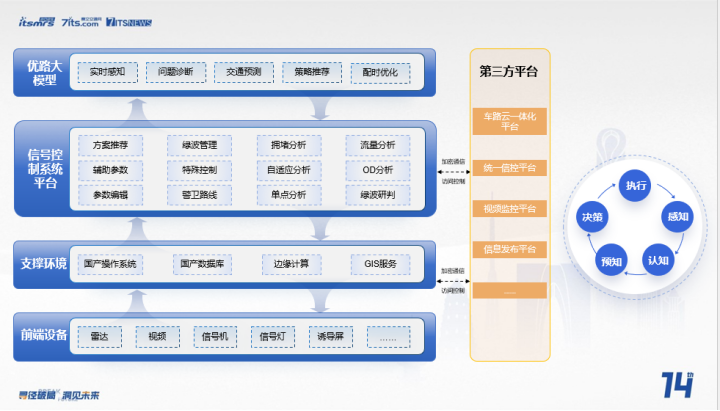
Task: Click the 寻径破局 洞见未来 slogan
Action: [x=59, y=395]
